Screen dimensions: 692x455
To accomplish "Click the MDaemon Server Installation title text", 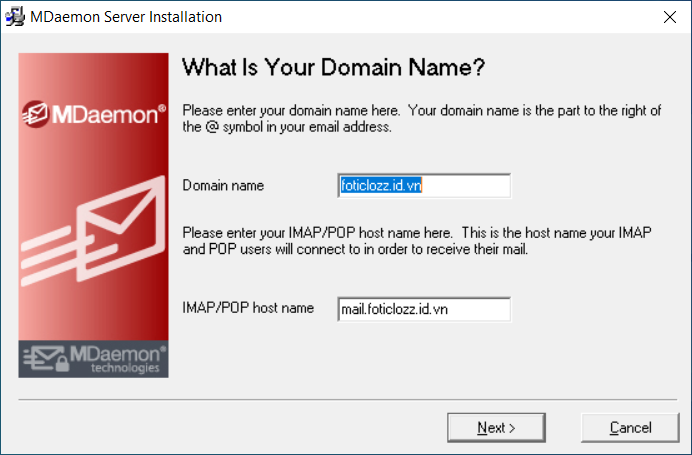I will [x=126, y=17].
